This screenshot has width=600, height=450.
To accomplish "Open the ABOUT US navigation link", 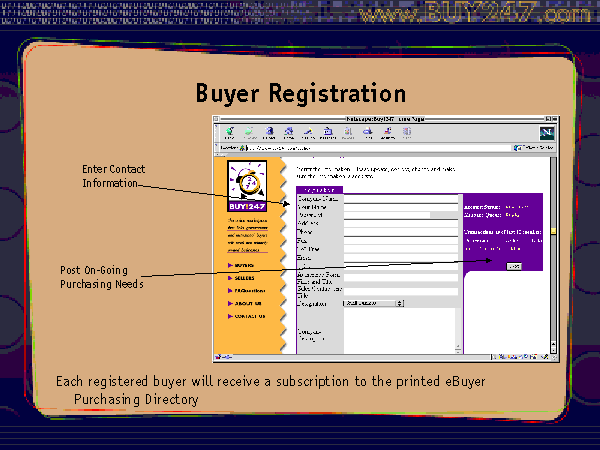I will click(x=245, y=303).
